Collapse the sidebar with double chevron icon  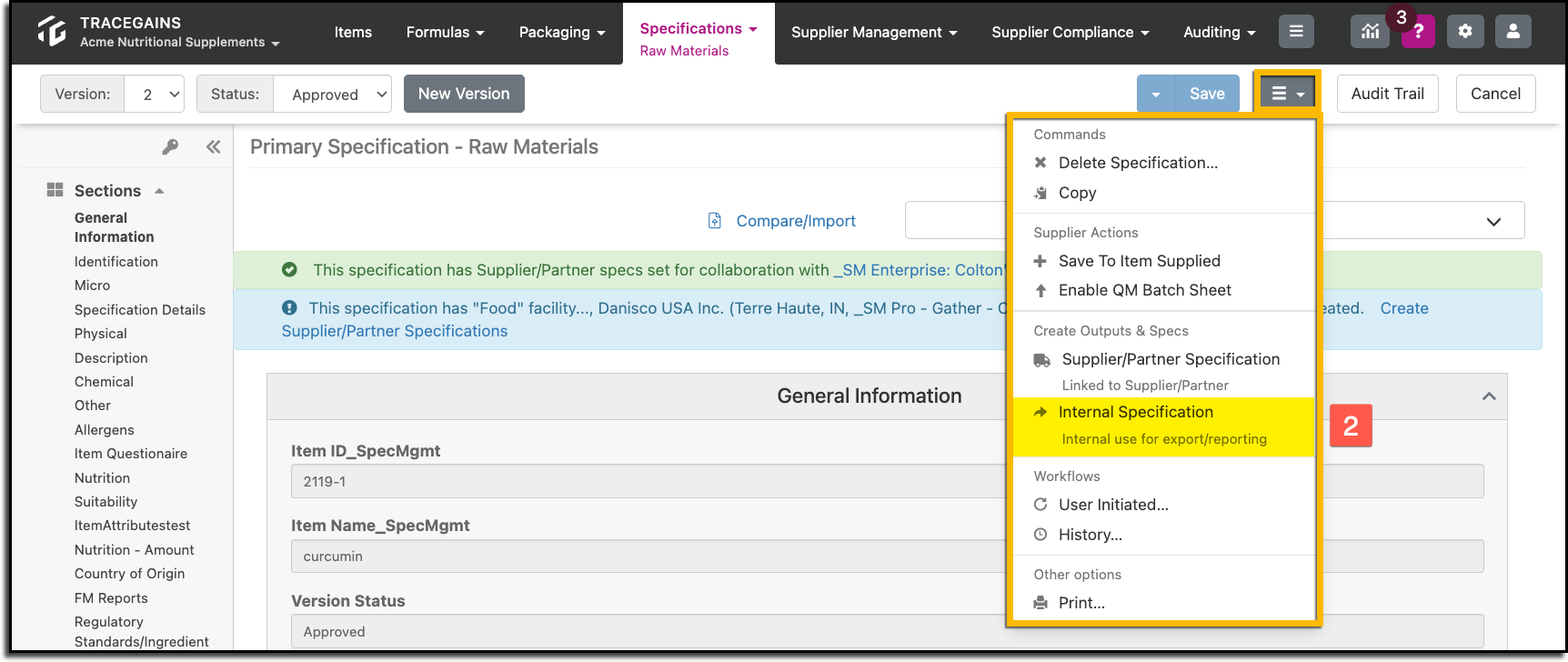click(x=213, y=146)
